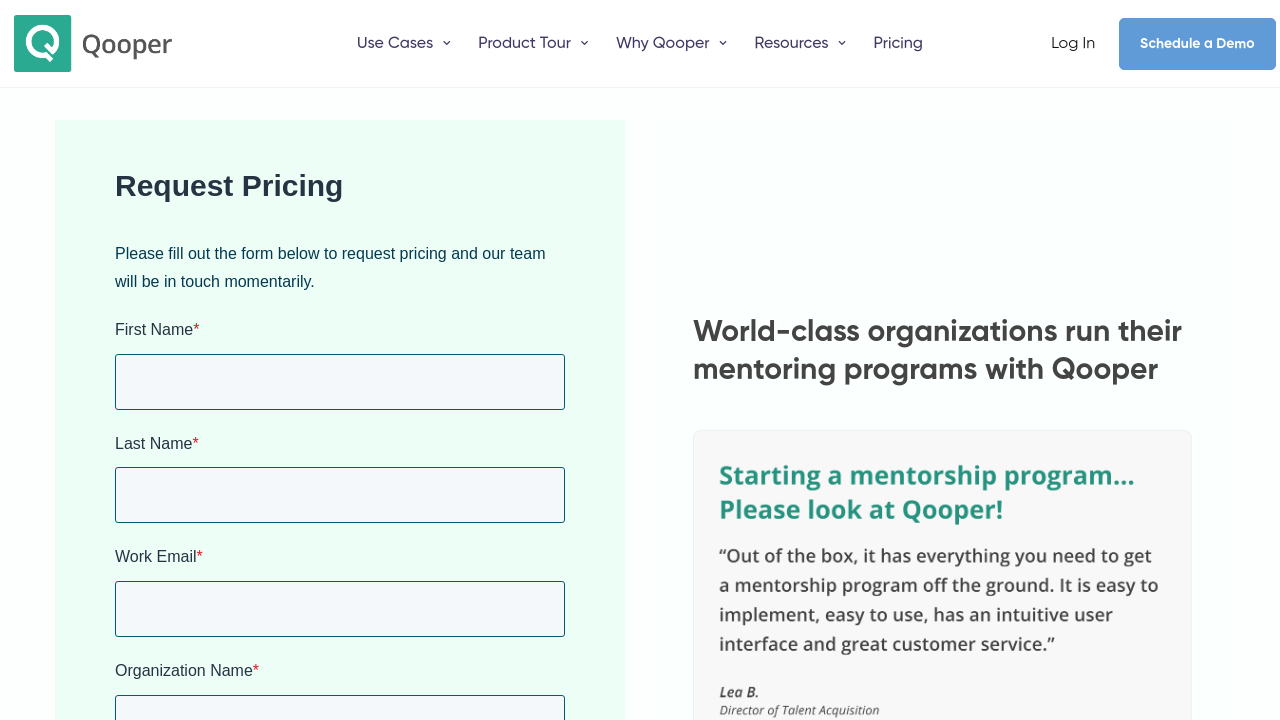Open the Why Qooper menu
The image size is (1280, 720).
click(662, 44)
